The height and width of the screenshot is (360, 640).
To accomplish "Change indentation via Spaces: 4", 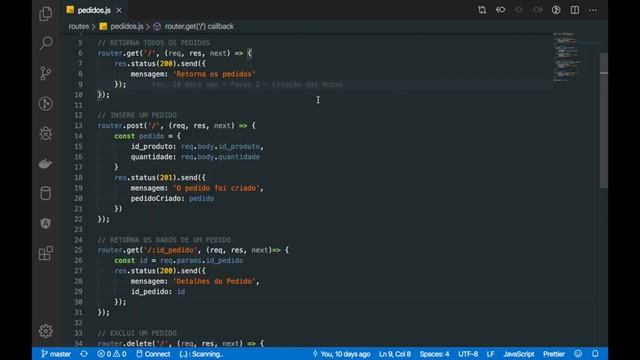I will pos(434,354).
